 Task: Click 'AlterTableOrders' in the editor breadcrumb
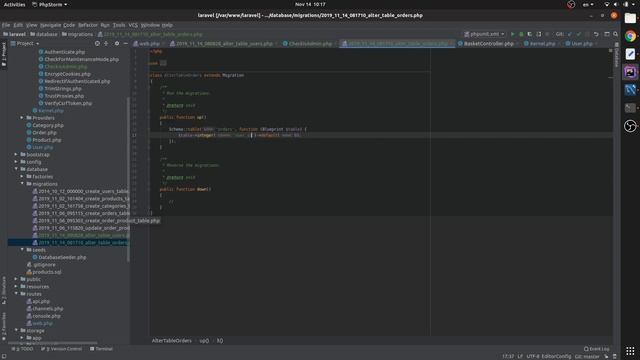click(x=171, y=340)
